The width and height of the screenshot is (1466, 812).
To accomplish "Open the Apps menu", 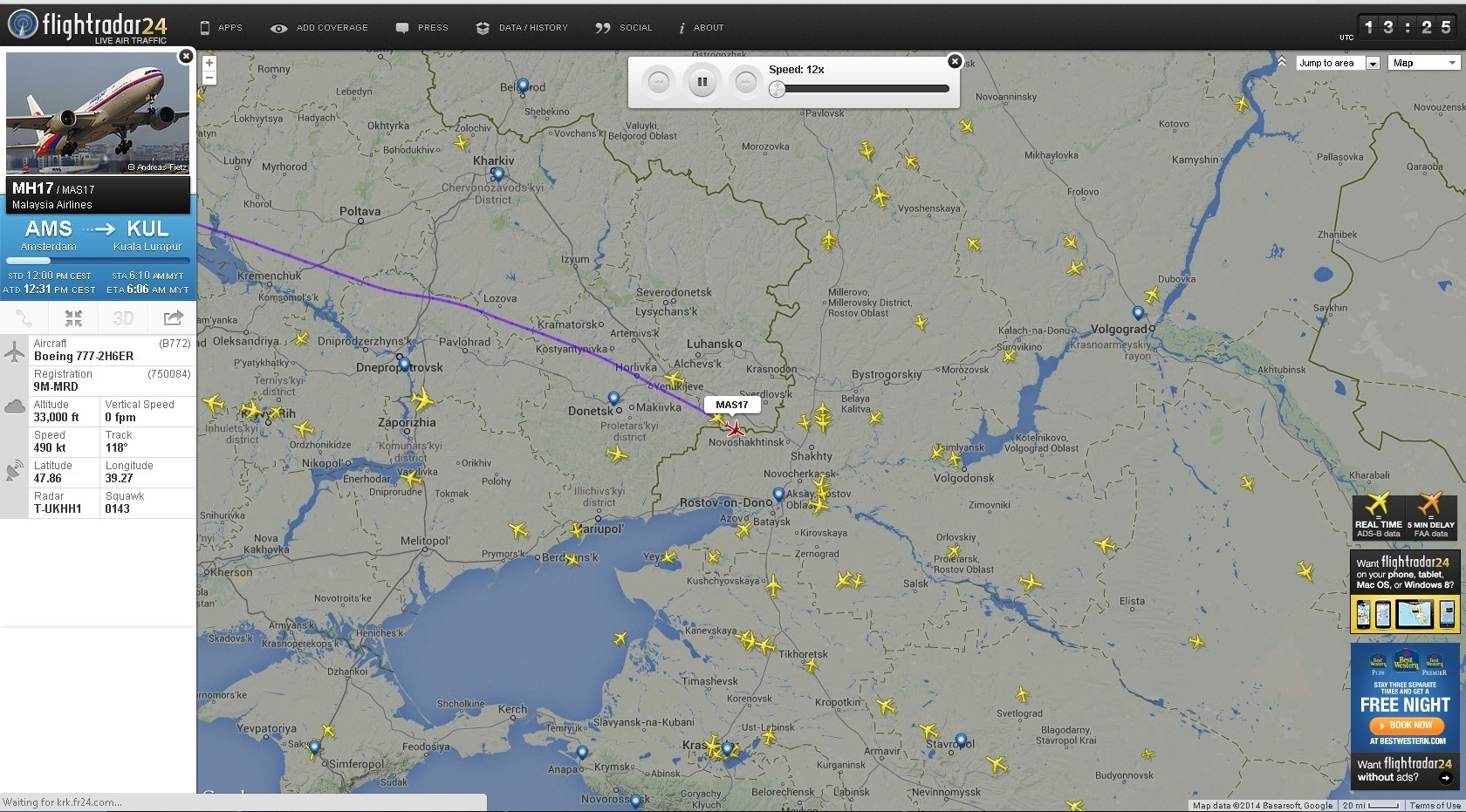I will (221, 28).
